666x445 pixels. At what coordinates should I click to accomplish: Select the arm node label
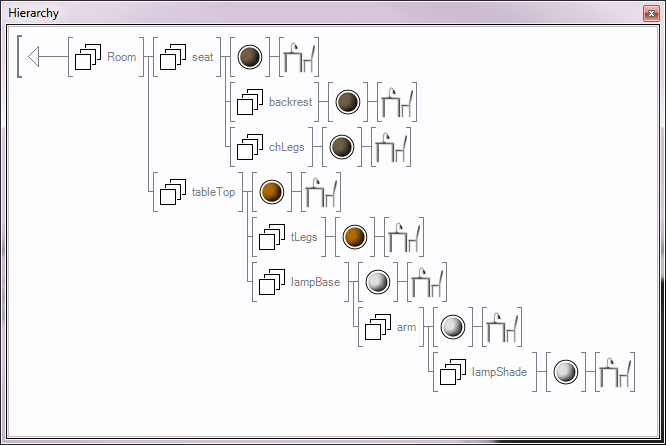(x=406, y=327)
